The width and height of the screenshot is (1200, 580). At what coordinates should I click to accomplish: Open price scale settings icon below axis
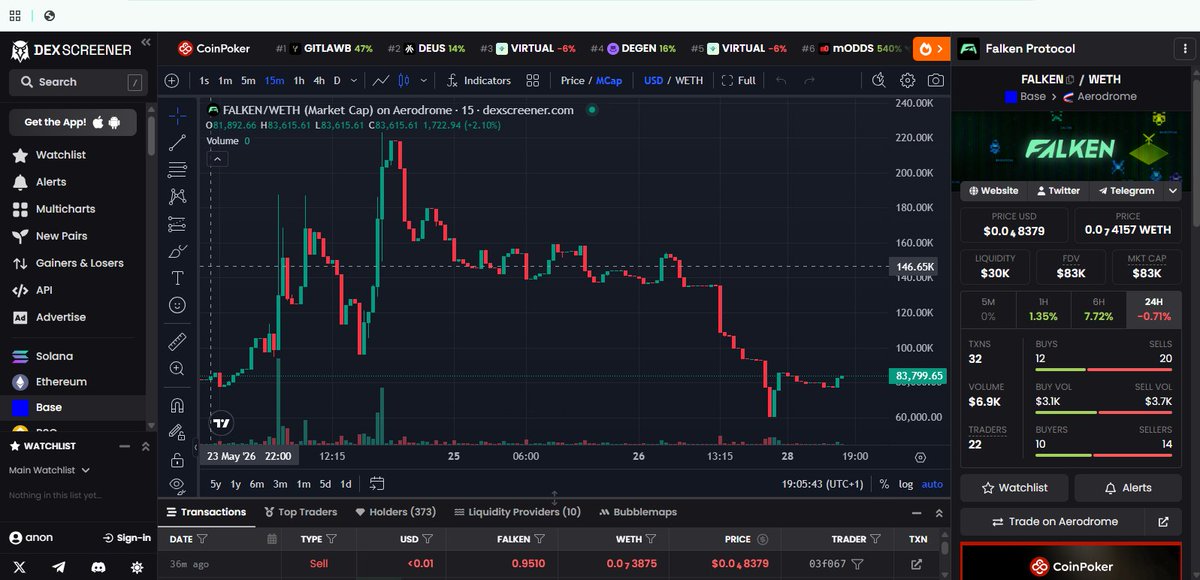pyautogui.click(x=920, y=457)
